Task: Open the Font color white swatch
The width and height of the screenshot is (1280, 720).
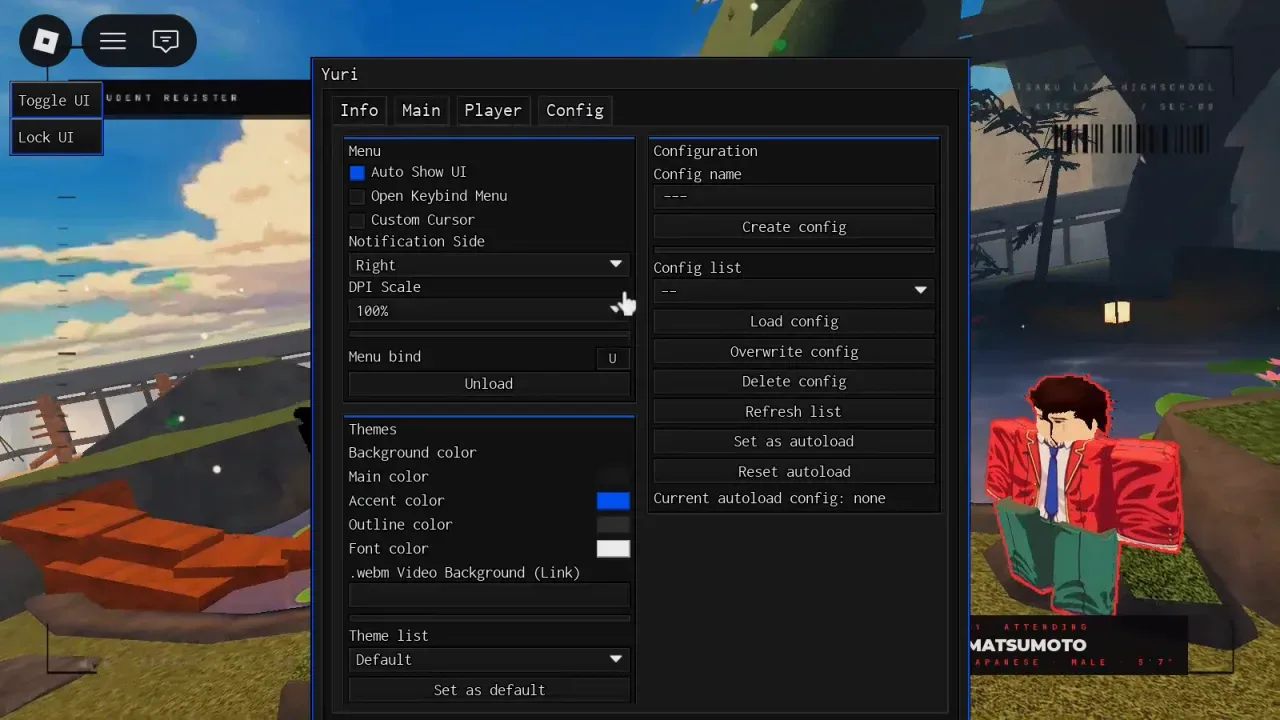Action: [x=613, y=549]
